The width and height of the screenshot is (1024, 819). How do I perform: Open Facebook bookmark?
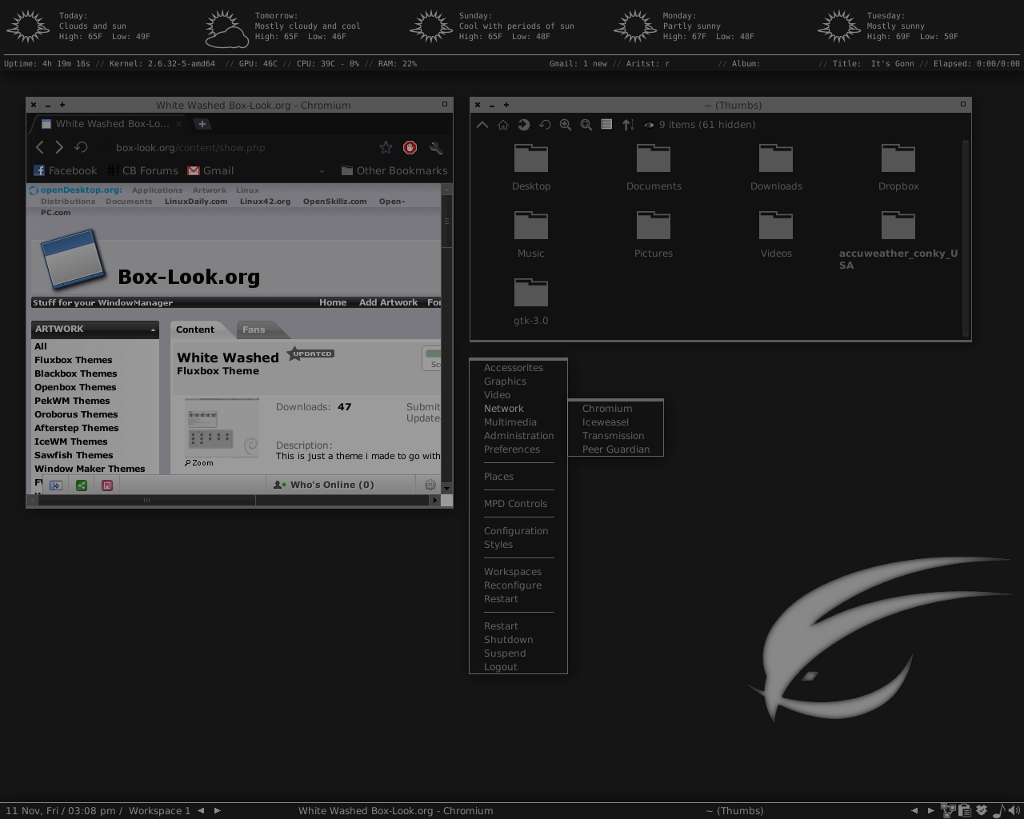65,170
